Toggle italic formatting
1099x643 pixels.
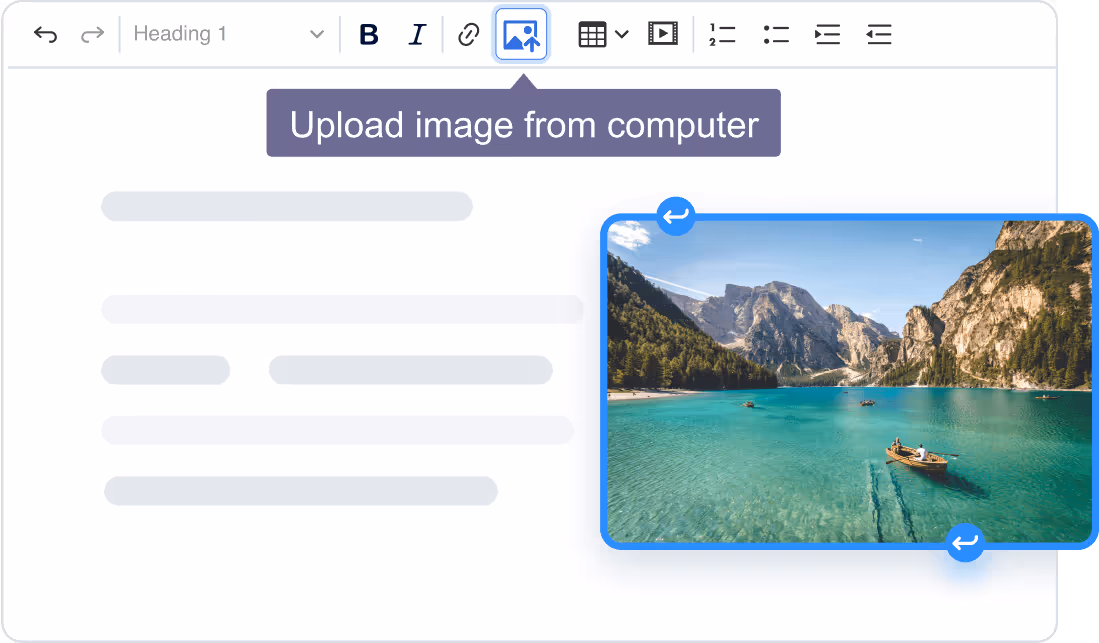[x=417, y=35]
